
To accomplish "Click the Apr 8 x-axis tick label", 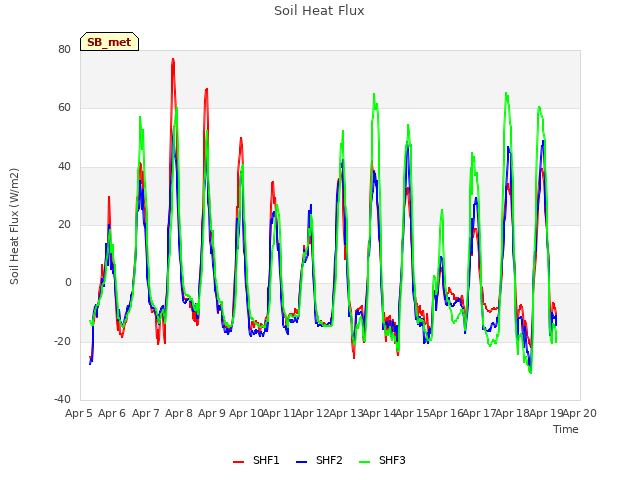I will click(x=179, y=413).
